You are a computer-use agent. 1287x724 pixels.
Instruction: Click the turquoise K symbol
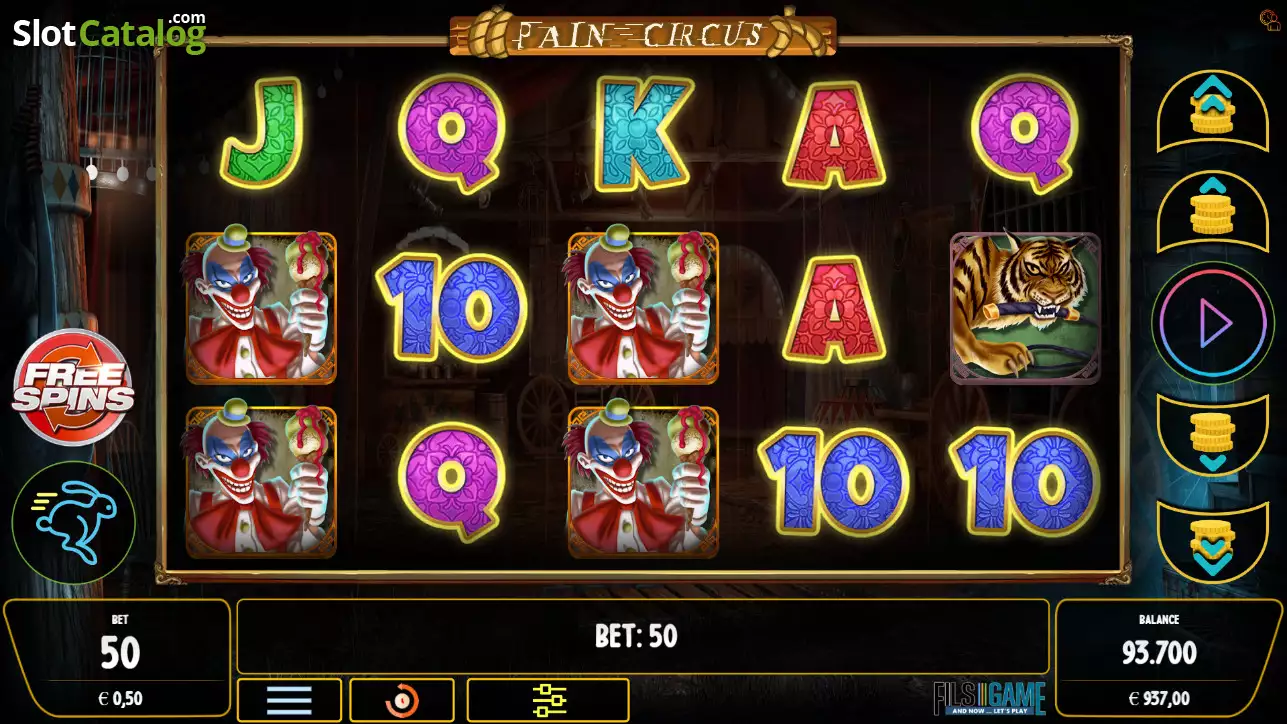pyautogui.click(x=643, y=134)
